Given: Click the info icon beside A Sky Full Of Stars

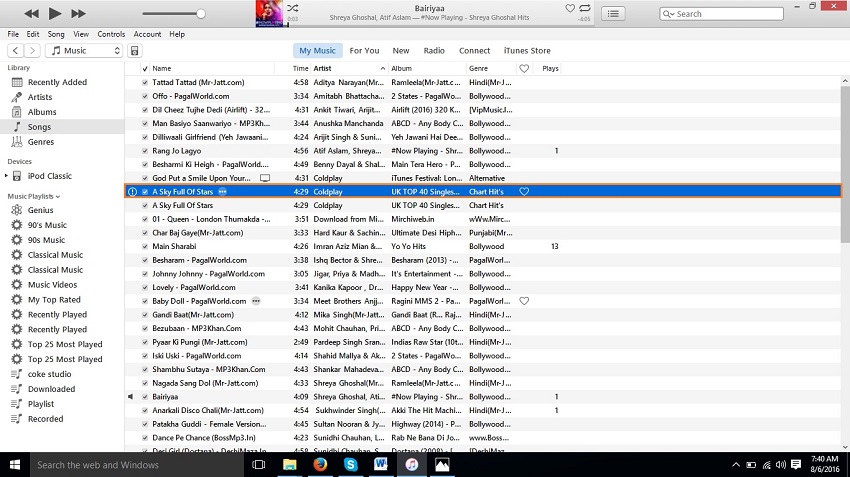Looking at the screenshot, I should (x=133, y=191).
